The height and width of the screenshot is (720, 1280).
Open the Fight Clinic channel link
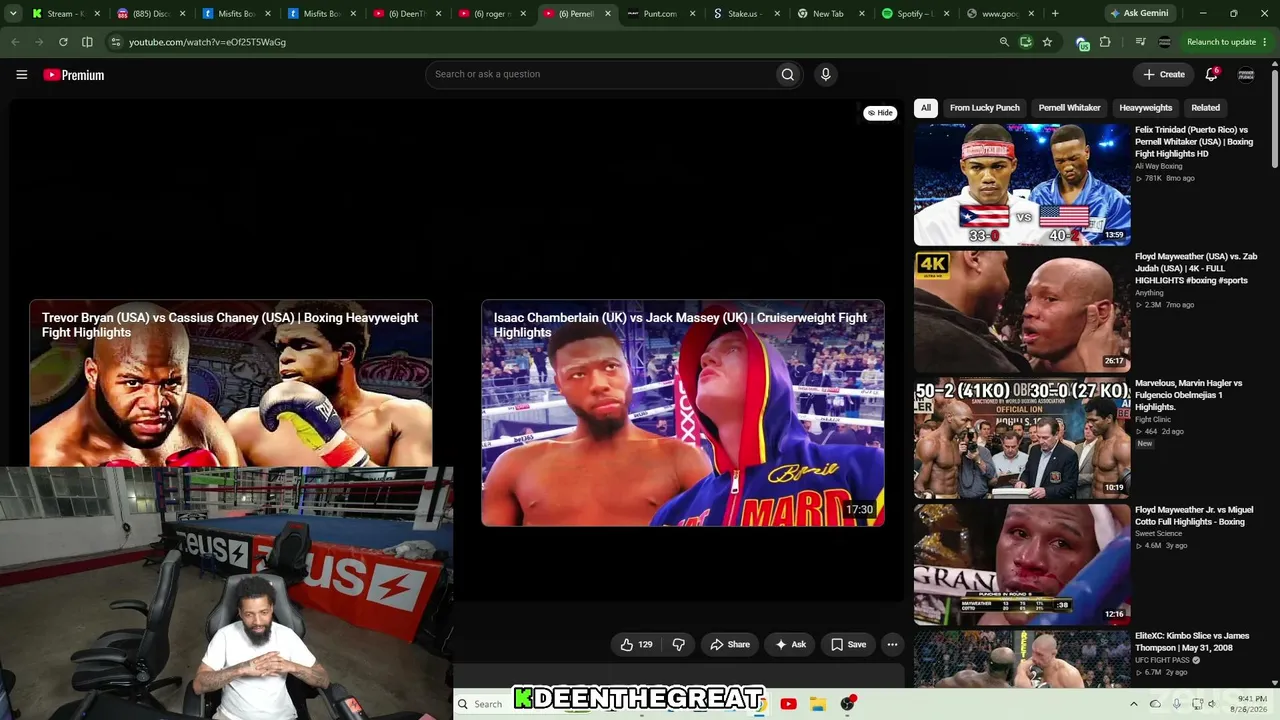coord(1153,420)
